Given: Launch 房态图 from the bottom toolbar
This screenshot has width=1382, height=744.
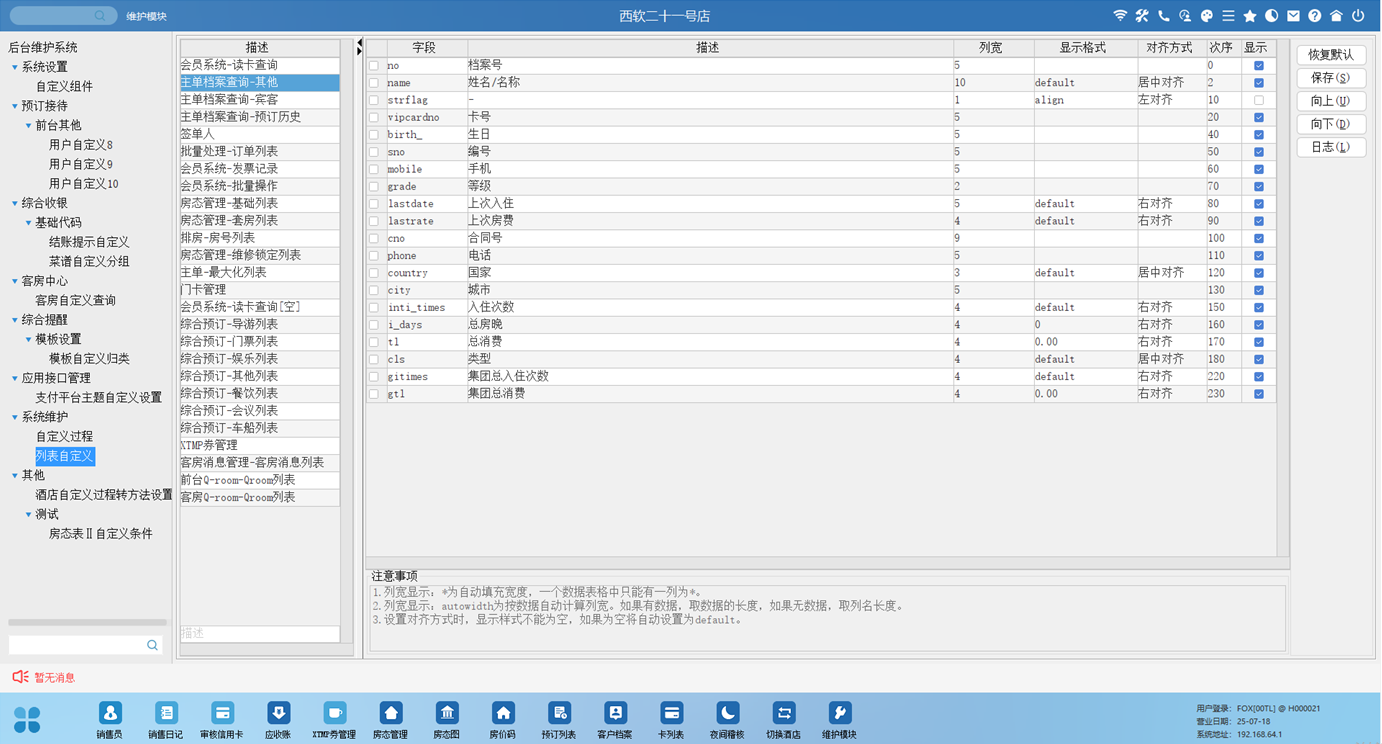Looking at the screenshot, I should pos(446,714).
